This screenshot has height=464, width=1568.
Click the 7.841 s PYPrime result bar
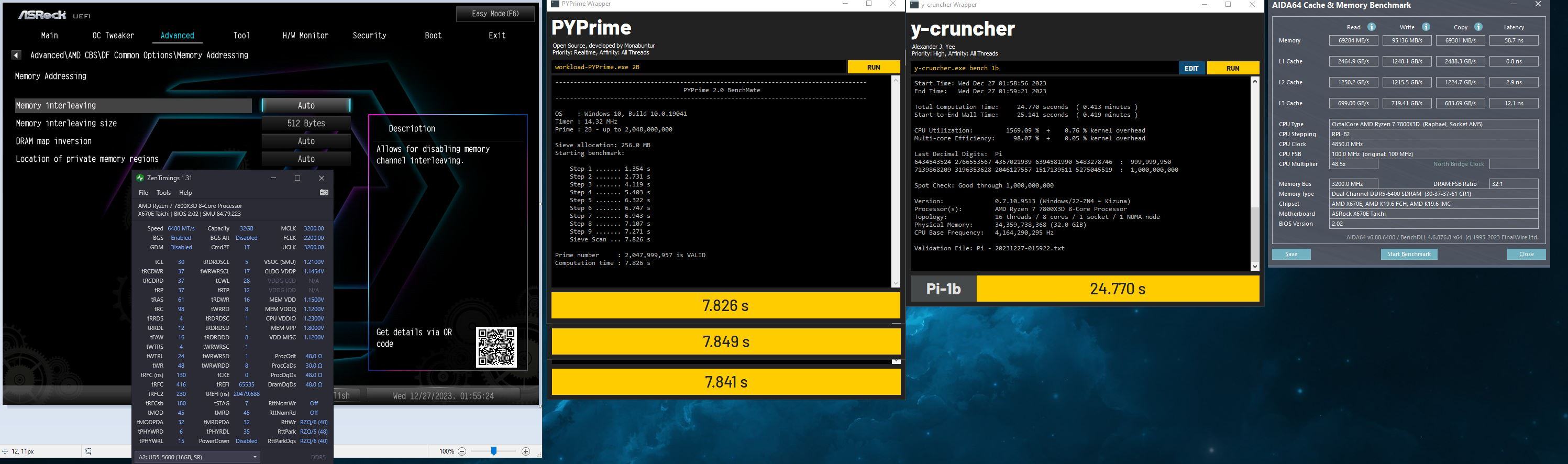[x=725, y=382]
